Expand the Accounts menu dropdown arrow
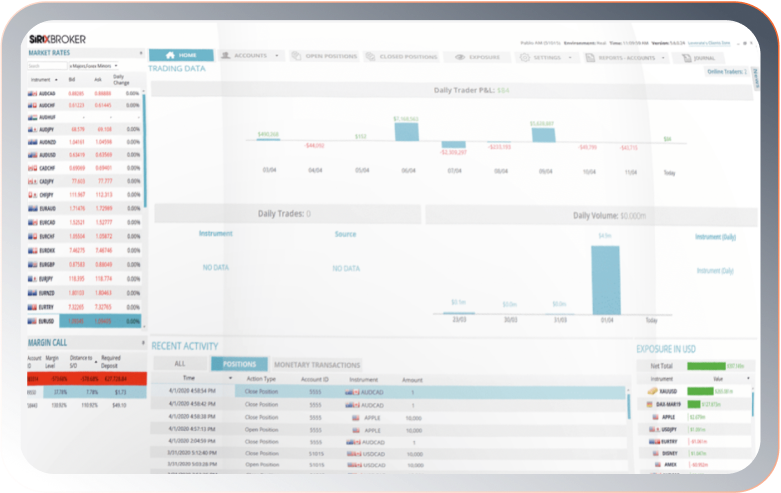The image size is (781, 493). (x=276, y=57)
